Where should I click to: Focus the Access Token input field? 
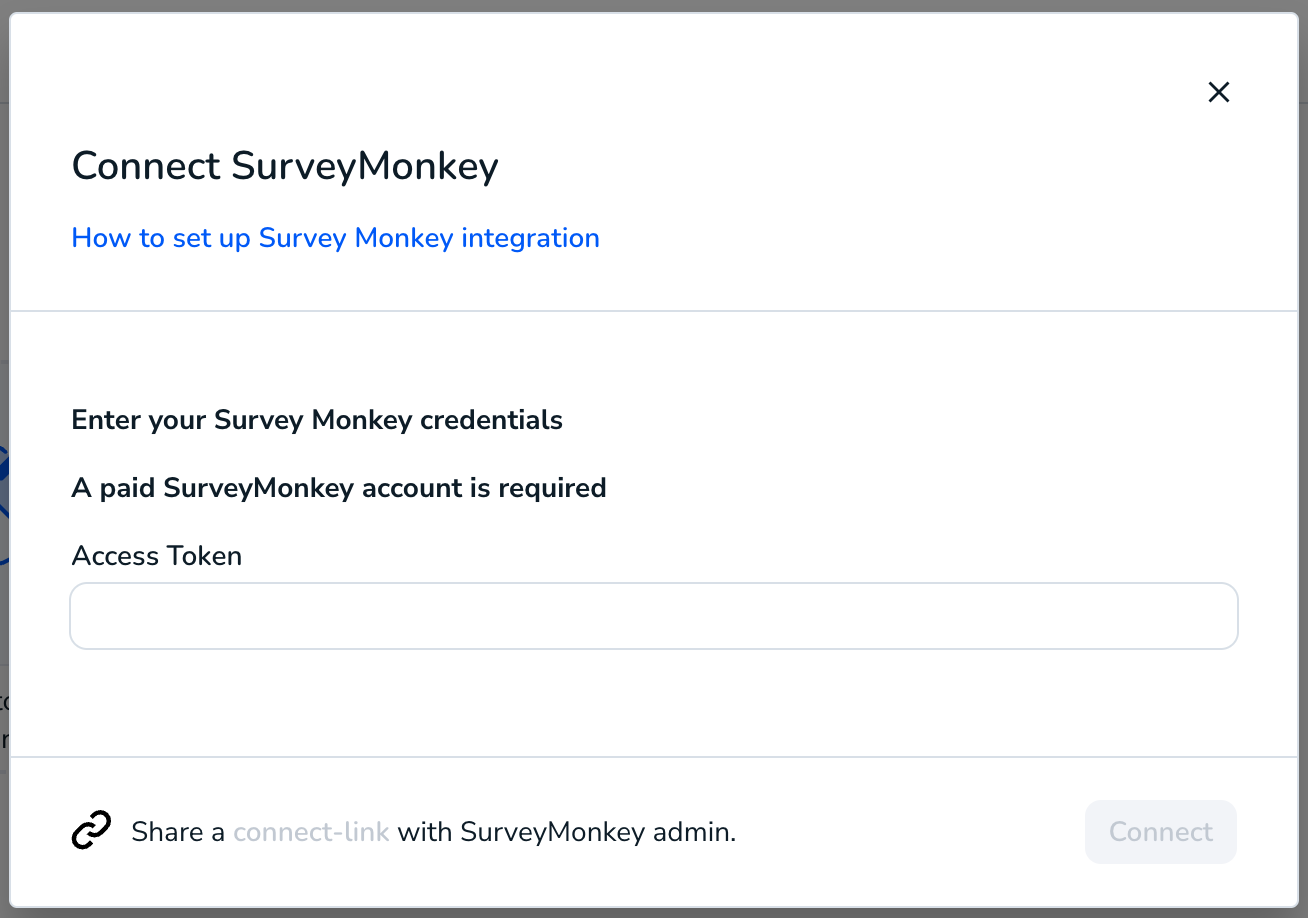(654, 616)
